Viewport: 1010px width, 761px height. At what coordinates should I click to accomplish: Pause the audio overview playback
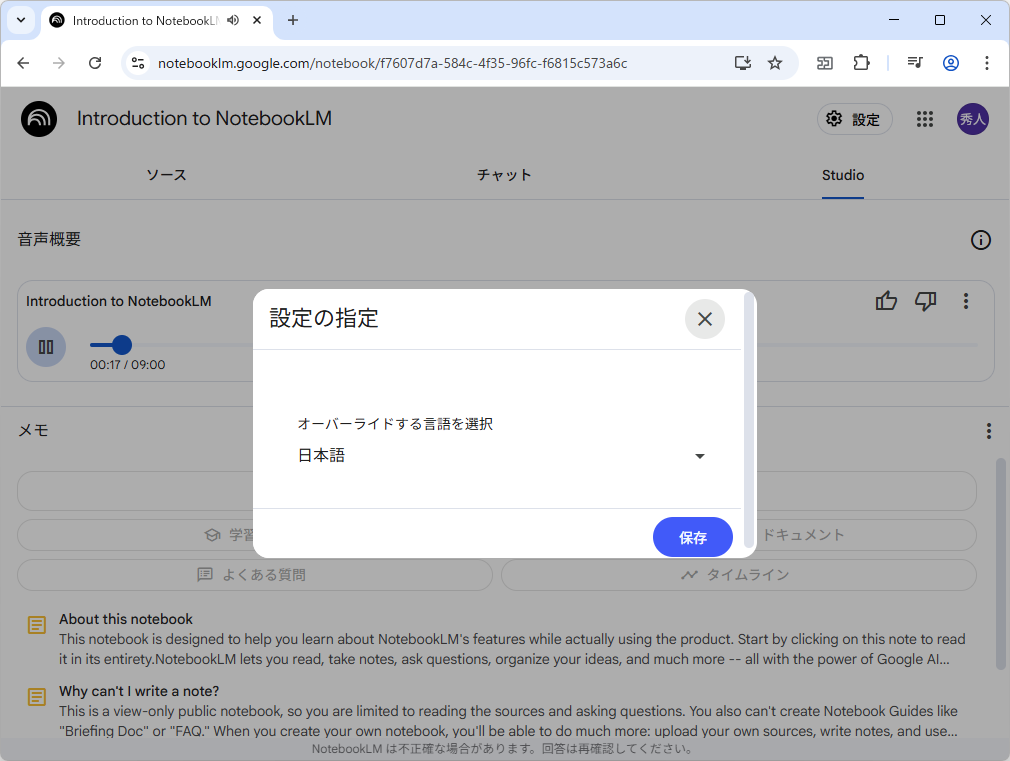(46, 346)
